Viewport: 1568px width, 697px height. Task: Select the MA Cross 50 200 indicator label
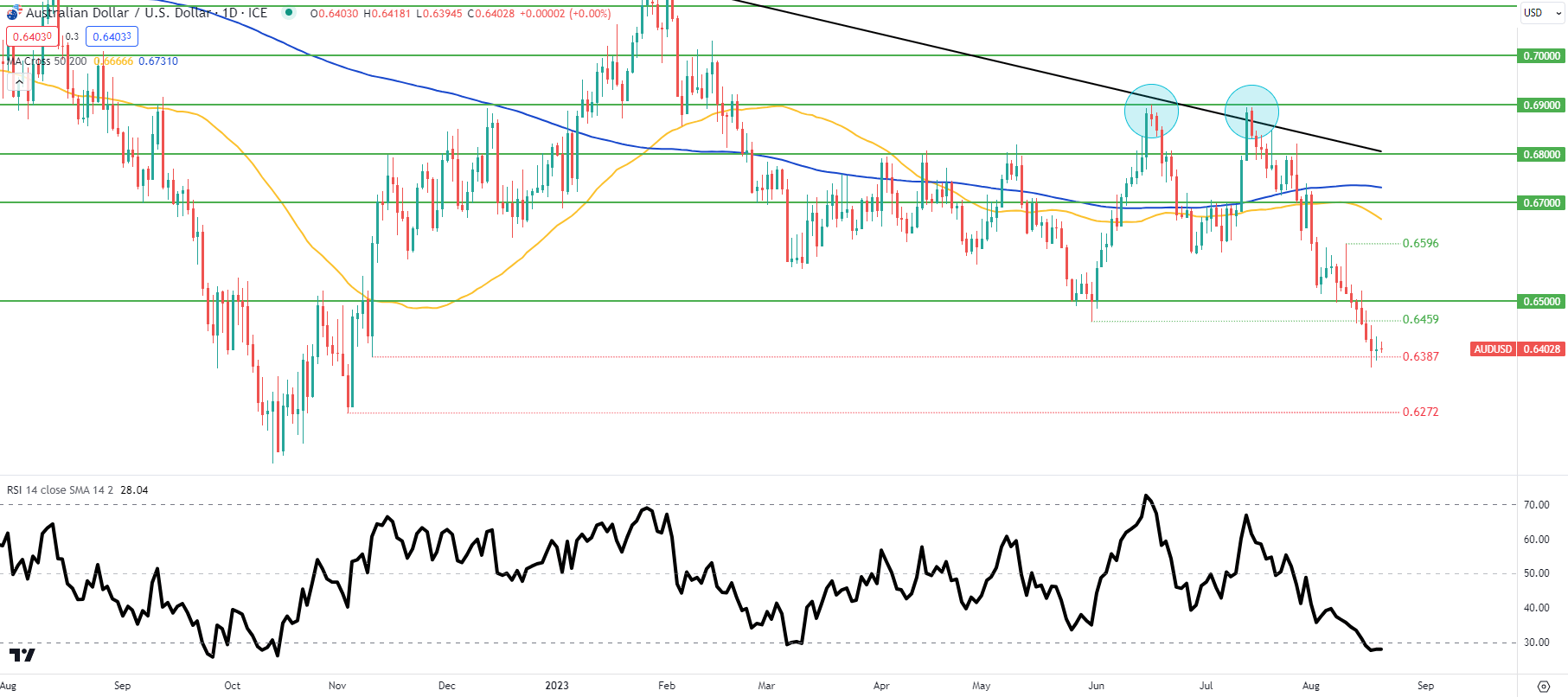(x=47, y=61)
